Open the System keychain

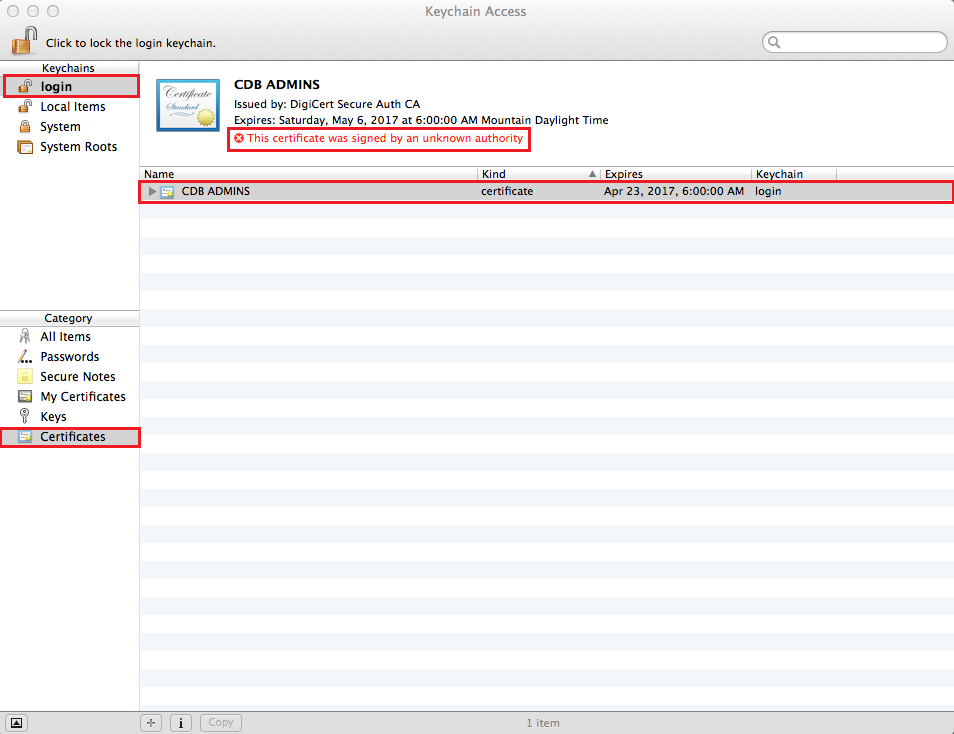click(x=60, y=127)
